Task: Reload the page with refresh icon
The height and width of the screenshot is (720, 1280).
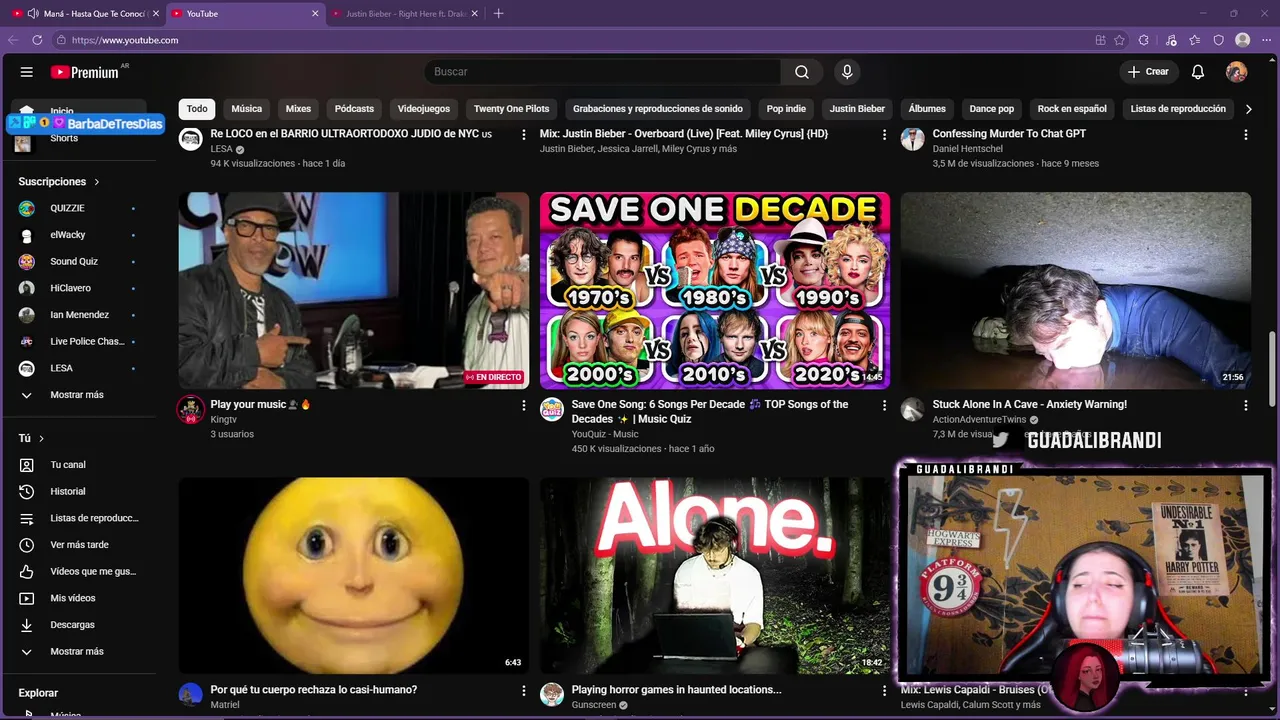Action: 37,40
